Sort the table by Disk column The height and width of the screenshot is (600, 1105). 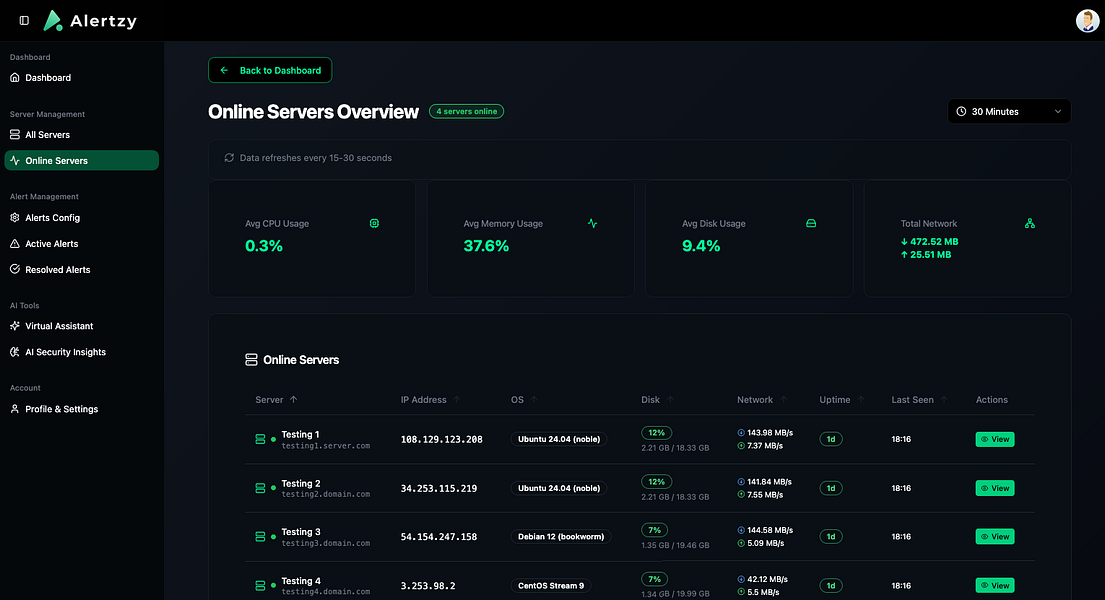tap(658, 400)
